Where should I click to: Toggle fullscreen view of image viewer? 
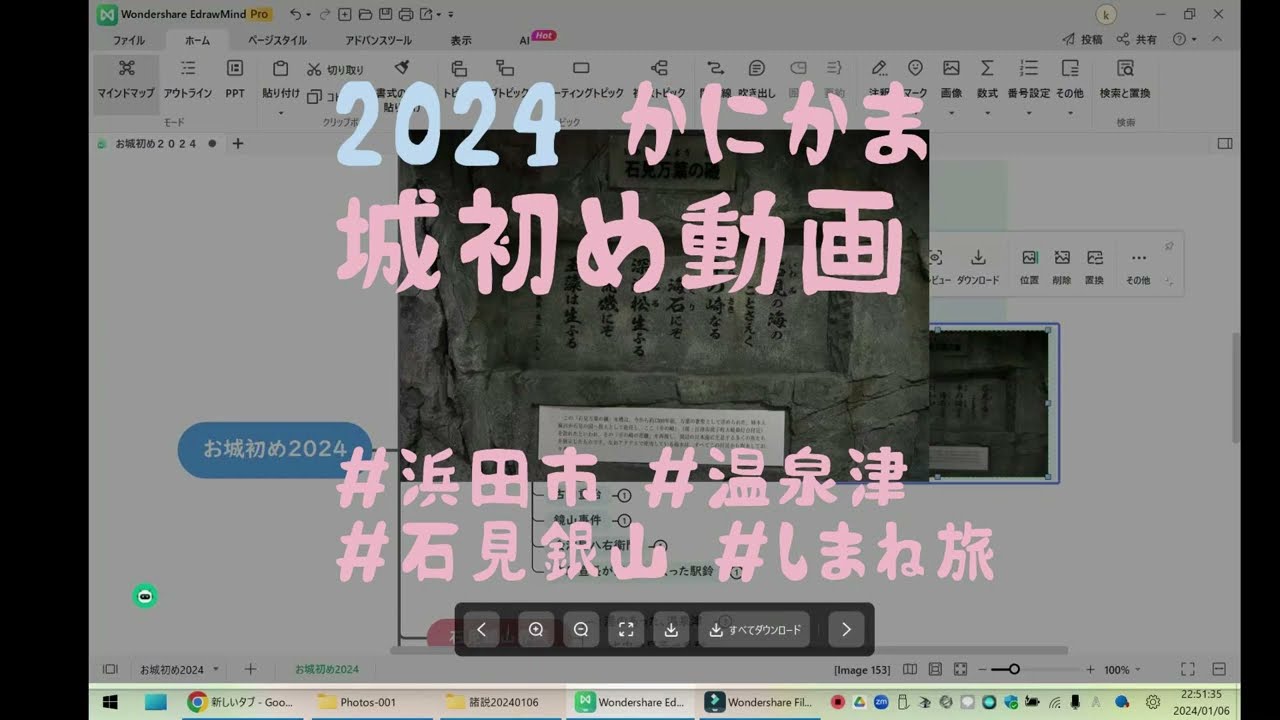pyautogui.click(x=626, y=630)
